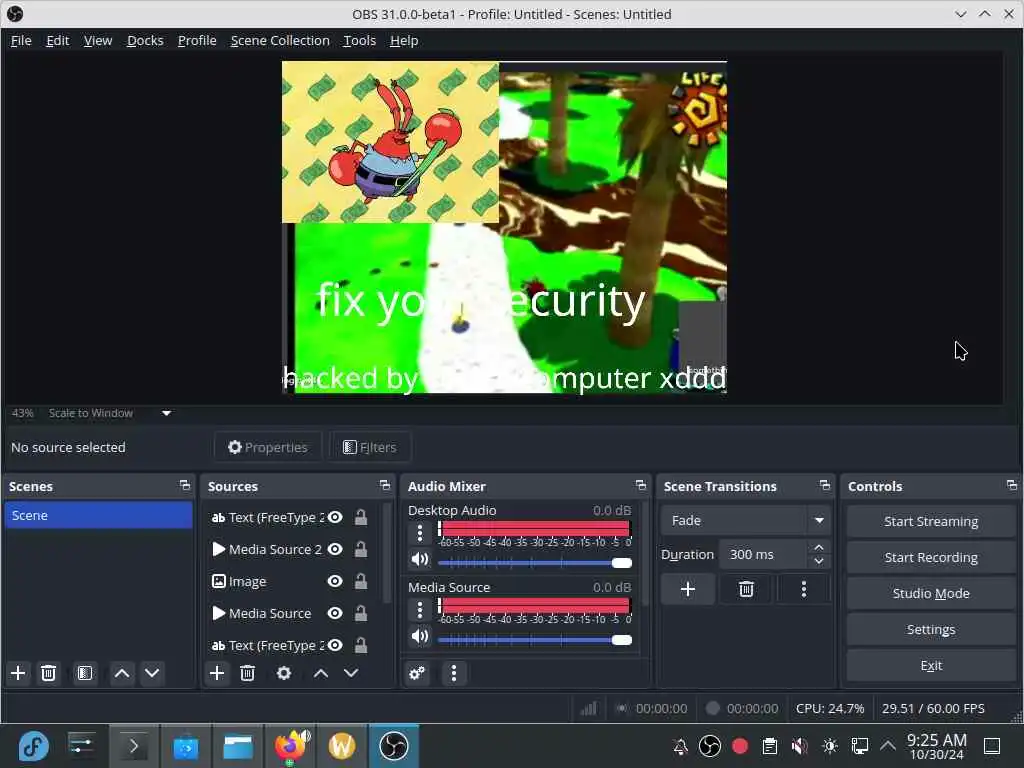1024x768 pixels.
Task: Open OBS Settings button
Action: (931, 629)
